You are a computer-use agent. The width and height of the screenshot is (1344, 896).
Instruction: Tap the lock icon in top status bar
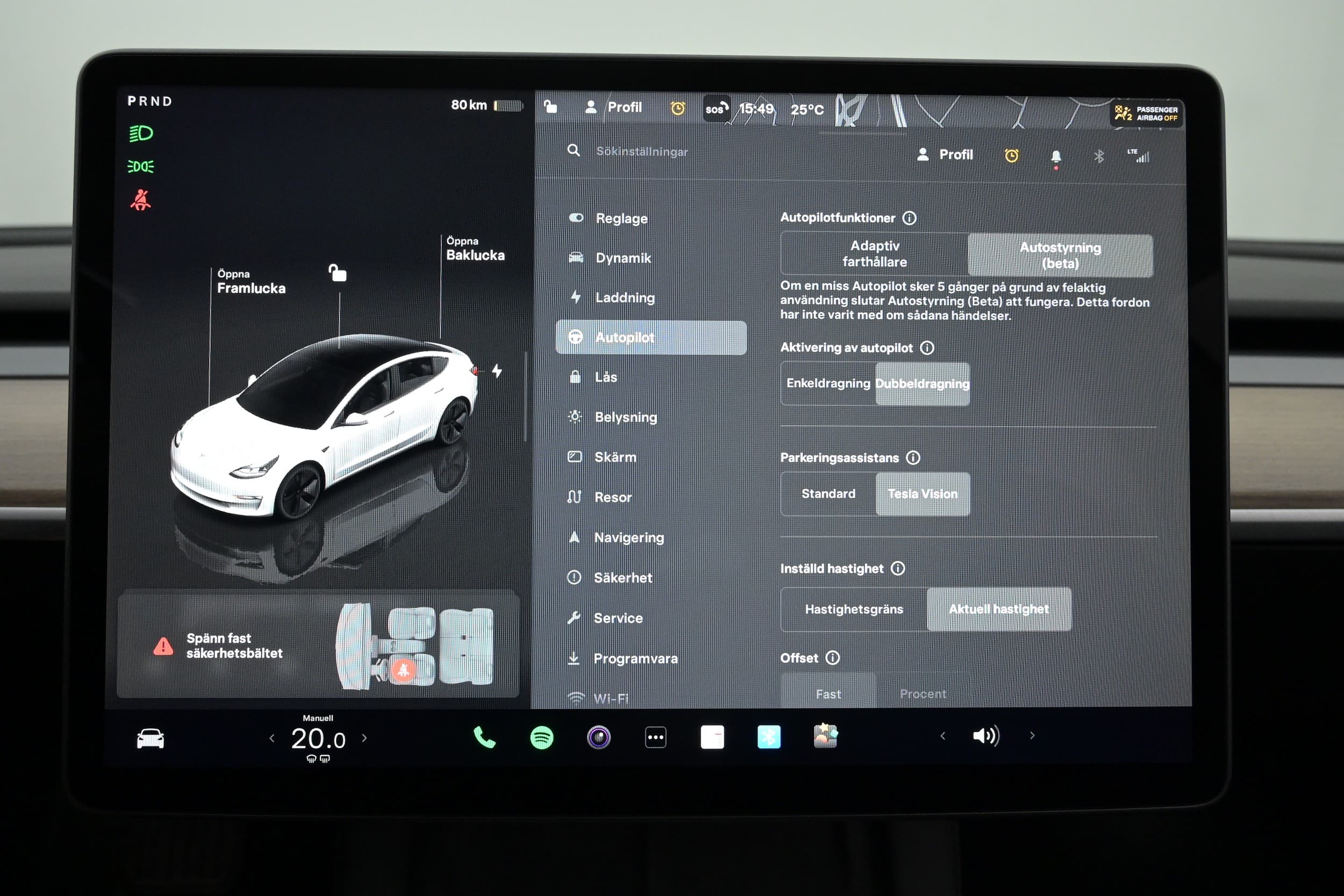(x=551, y=106)
